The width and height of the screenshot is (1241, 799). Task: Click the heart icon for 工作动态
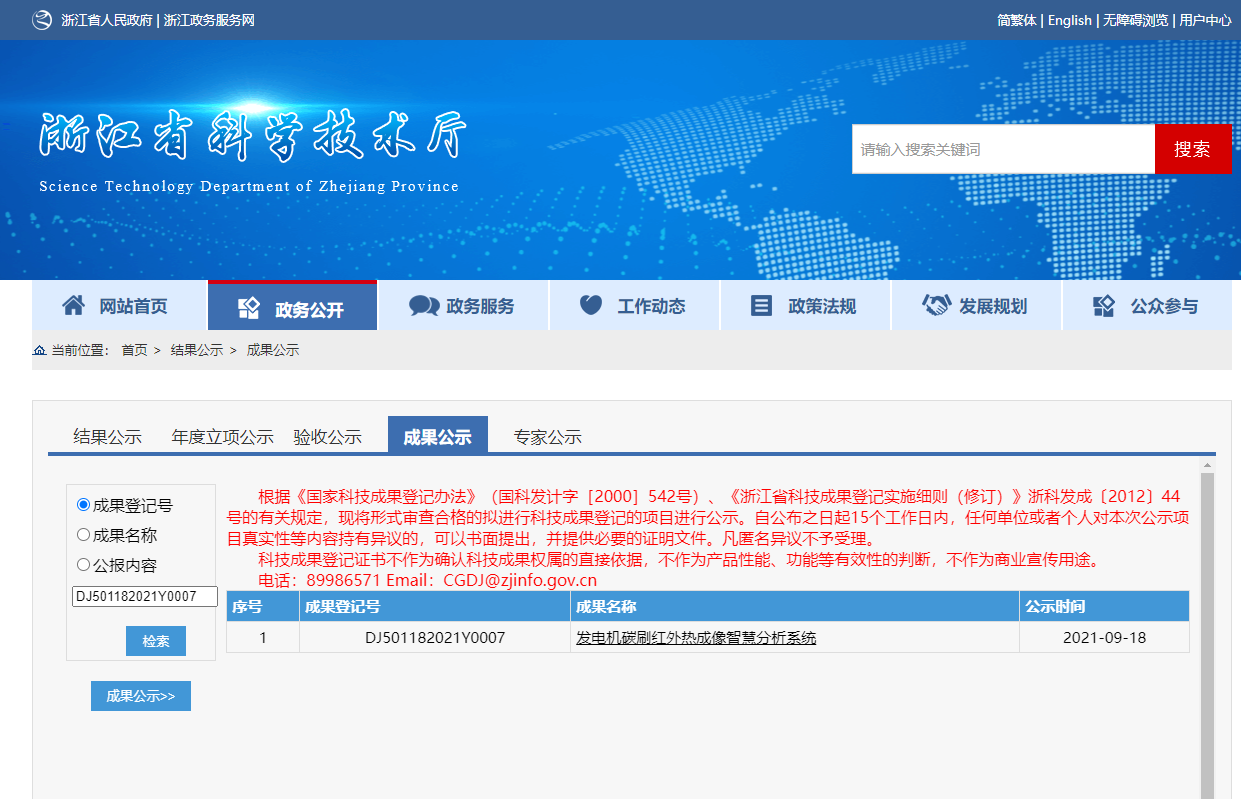(591, 306)
